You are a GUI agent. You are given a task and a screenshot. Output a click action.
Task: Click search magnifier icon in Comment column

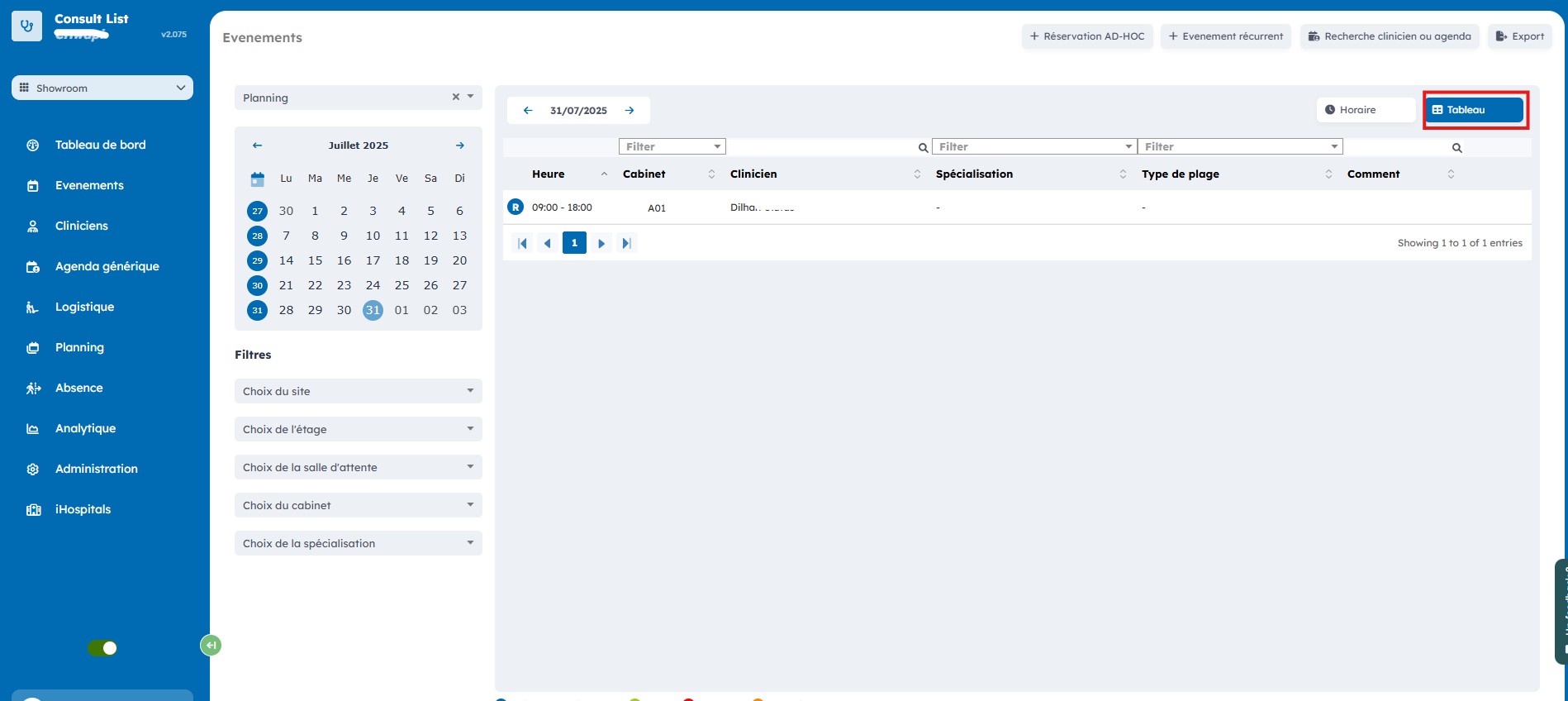click(x=1456, y=148)
